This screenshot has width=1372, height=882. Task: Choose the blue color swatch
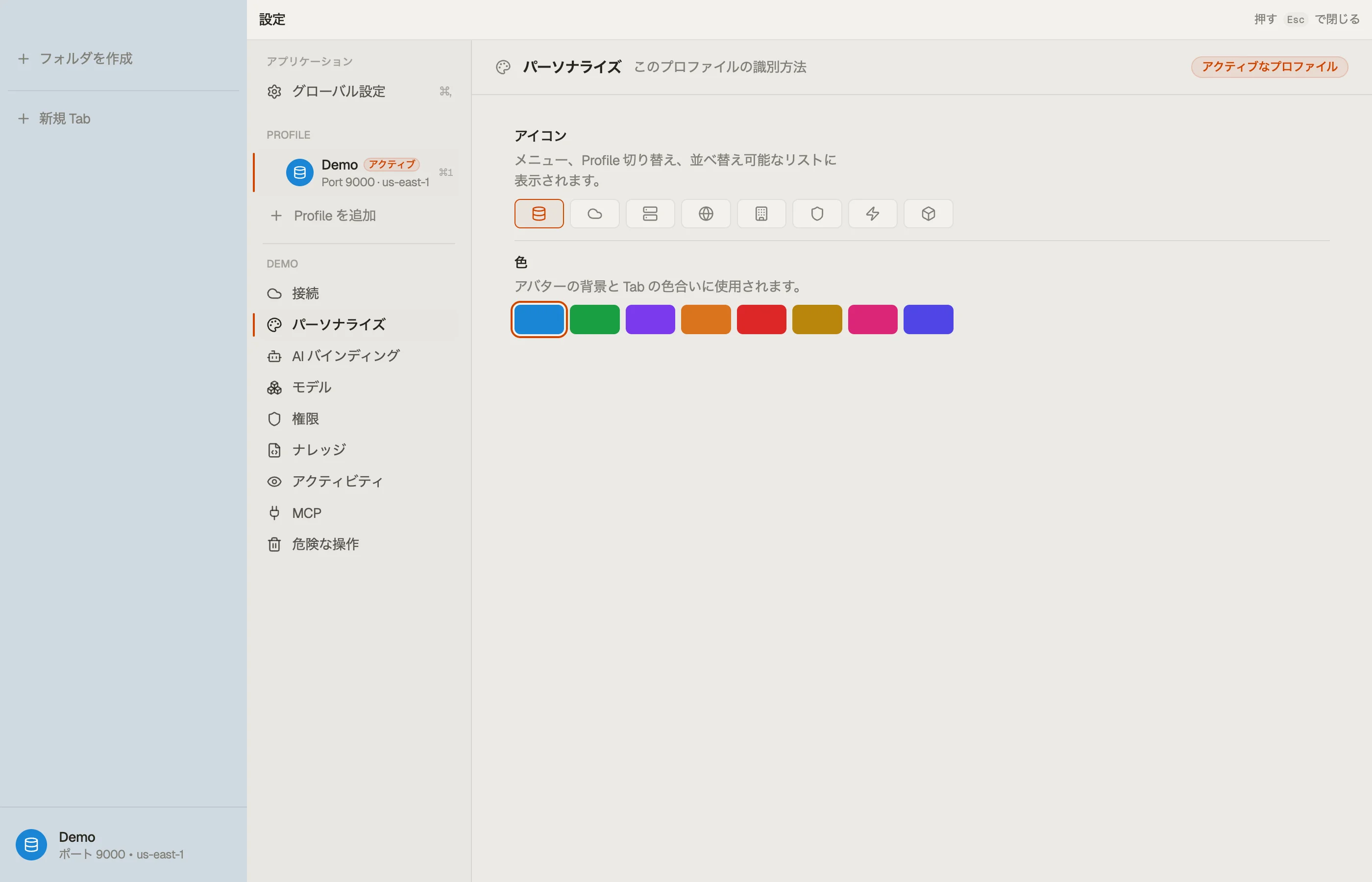(x=539, y=319)
